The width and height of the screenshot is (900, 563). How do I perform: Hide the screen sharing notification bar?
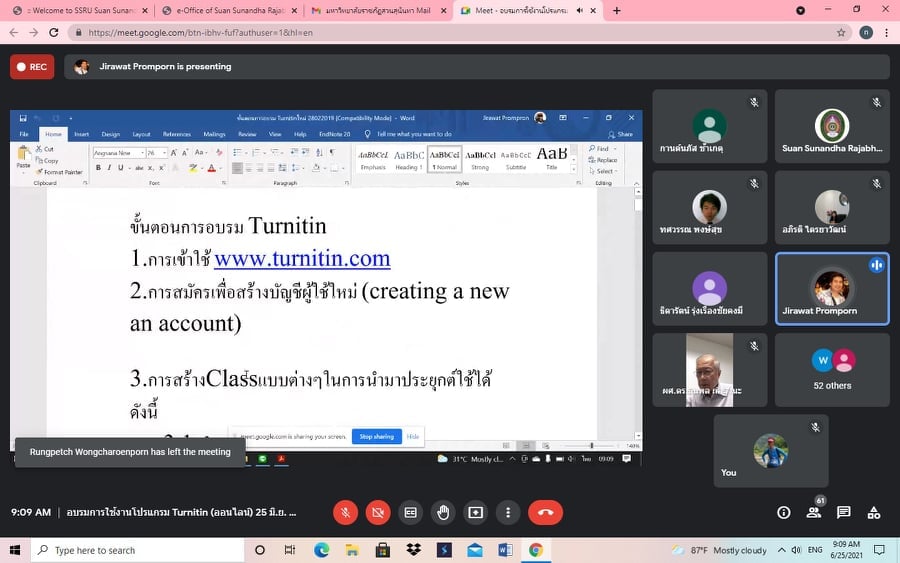coord(412,437)
